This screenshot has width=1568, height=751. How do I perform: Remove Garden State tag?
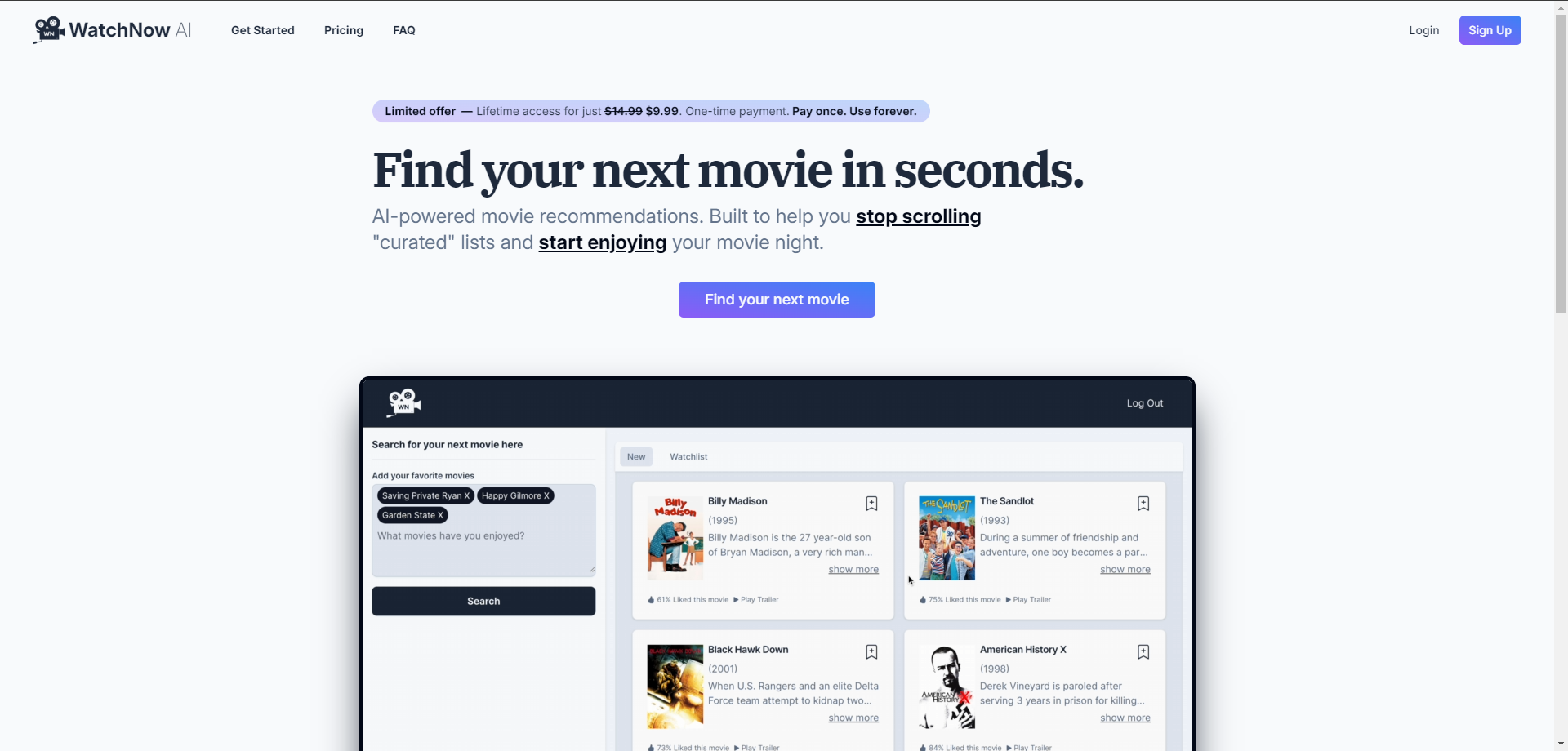point(440,516)
